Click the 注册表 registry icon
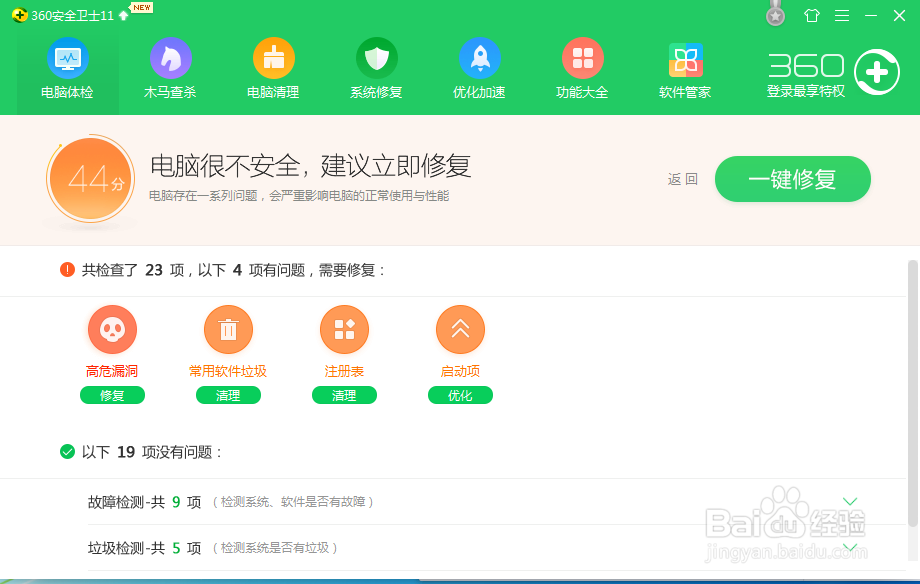 click(x=344, y=329)
